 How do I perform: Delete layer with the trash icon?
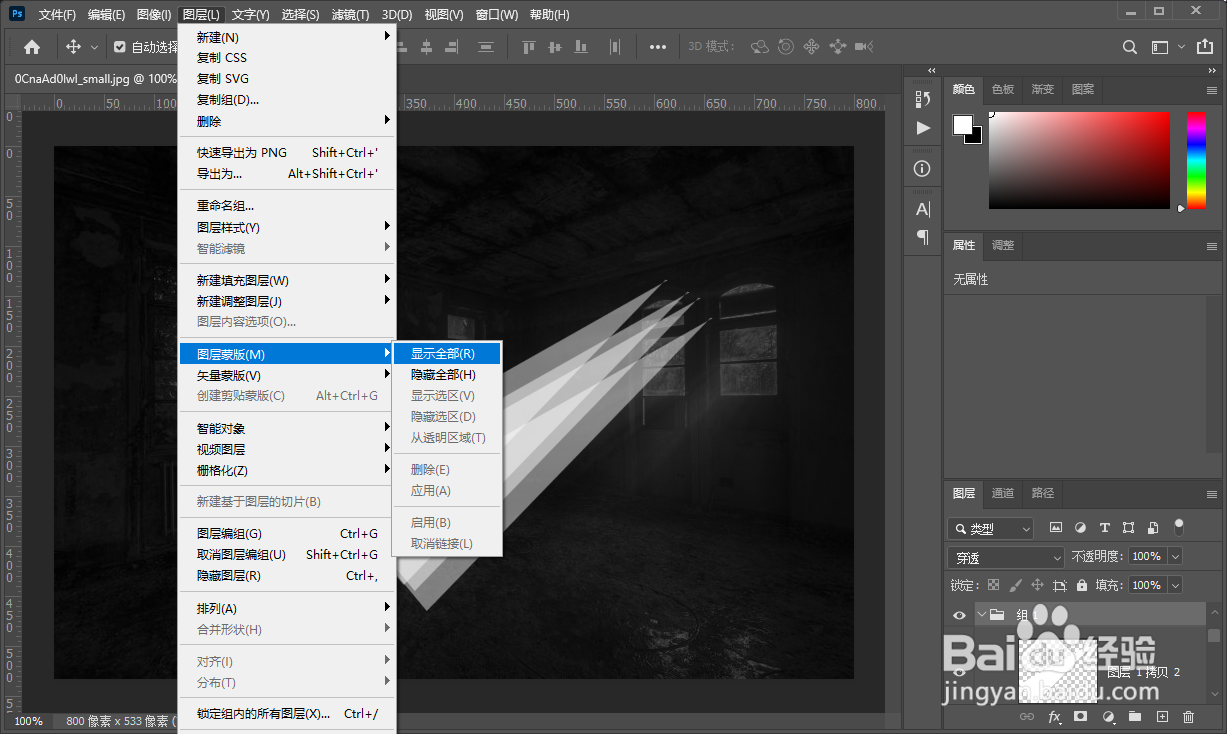[1188, 717]
